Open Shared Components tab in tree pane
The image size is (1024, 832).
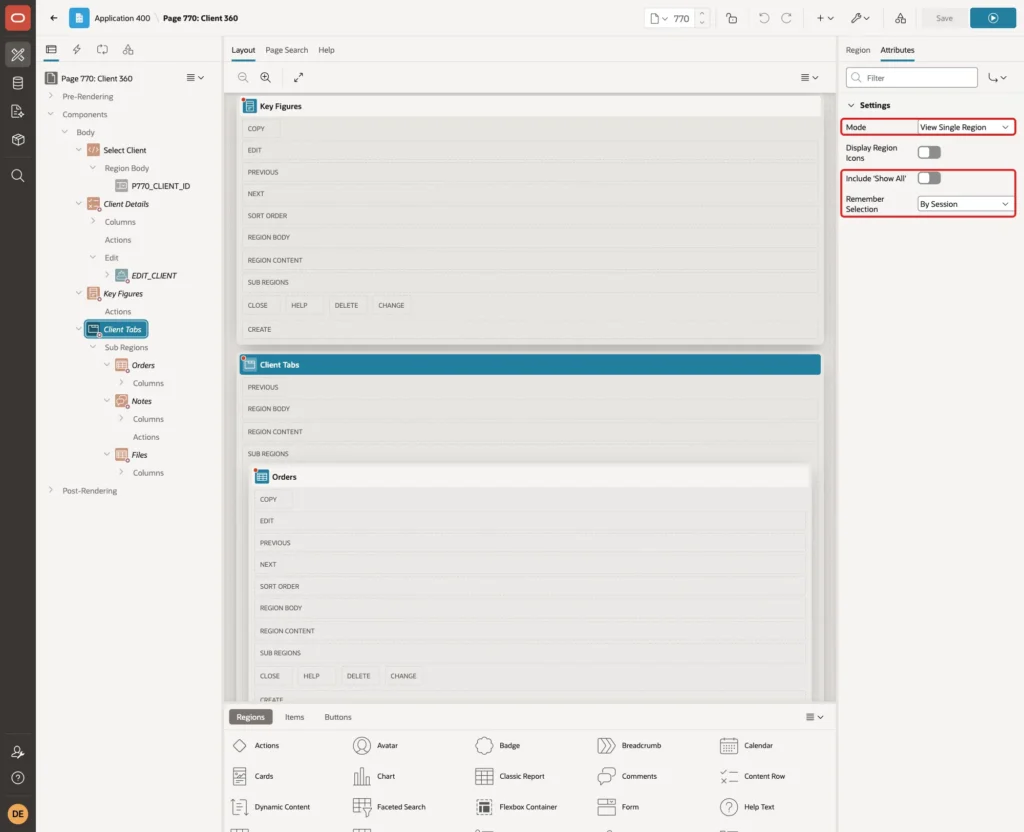click(x=128, y=50)
